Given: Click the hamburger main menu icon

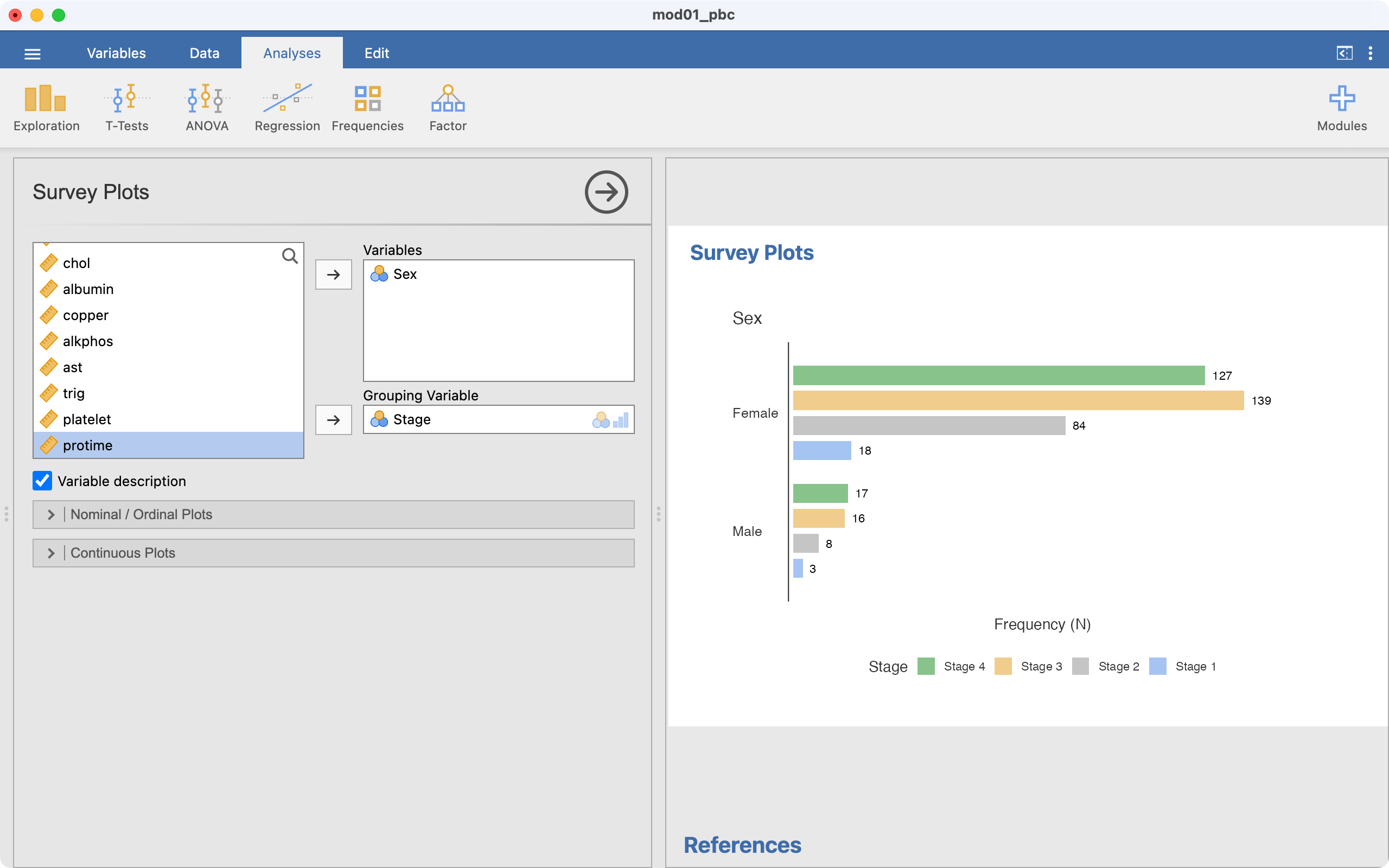Looking at the screenshot, I should click(x=33, y=54).
